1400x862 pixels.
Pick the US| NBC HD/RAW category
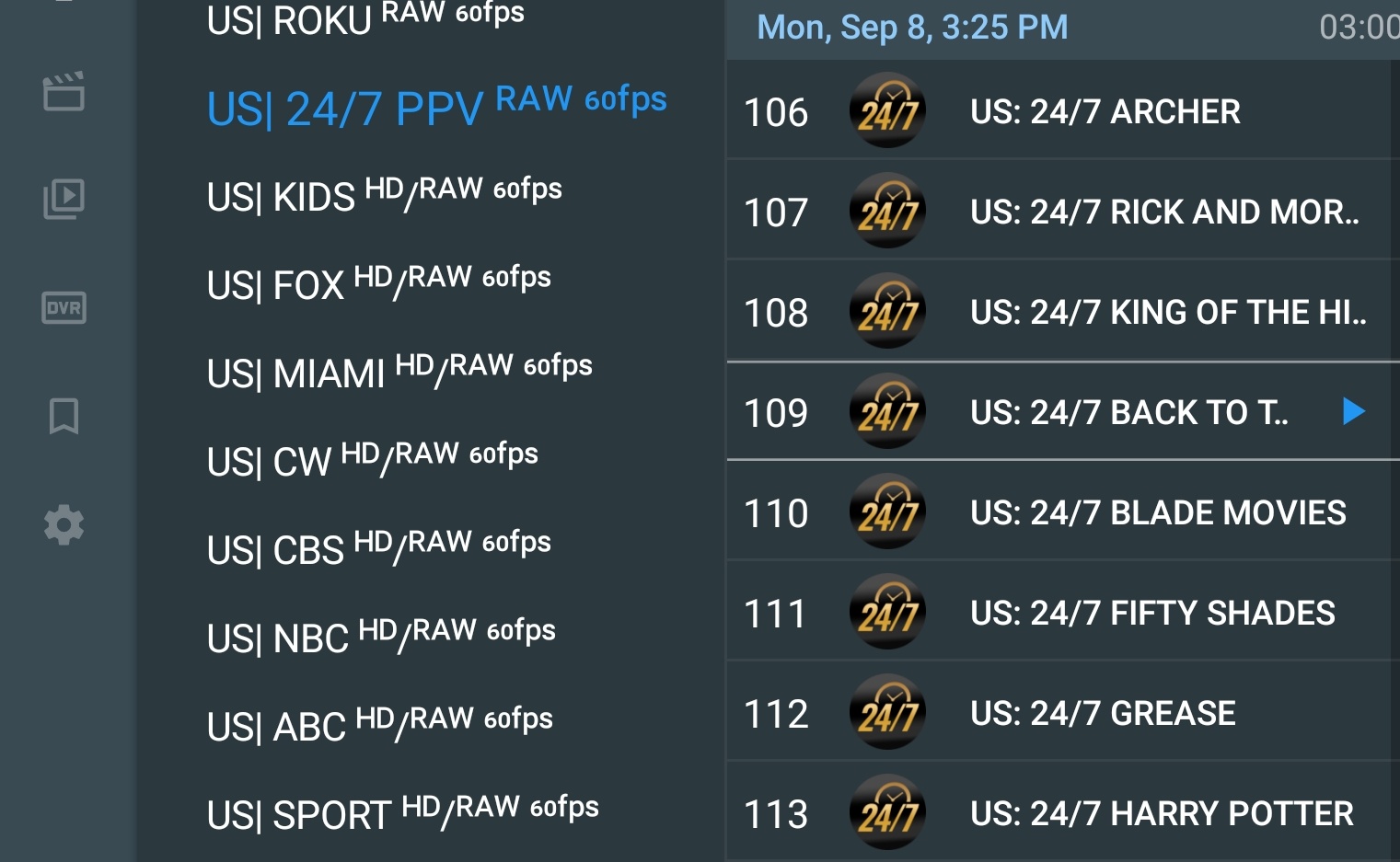tap(381, 636)
